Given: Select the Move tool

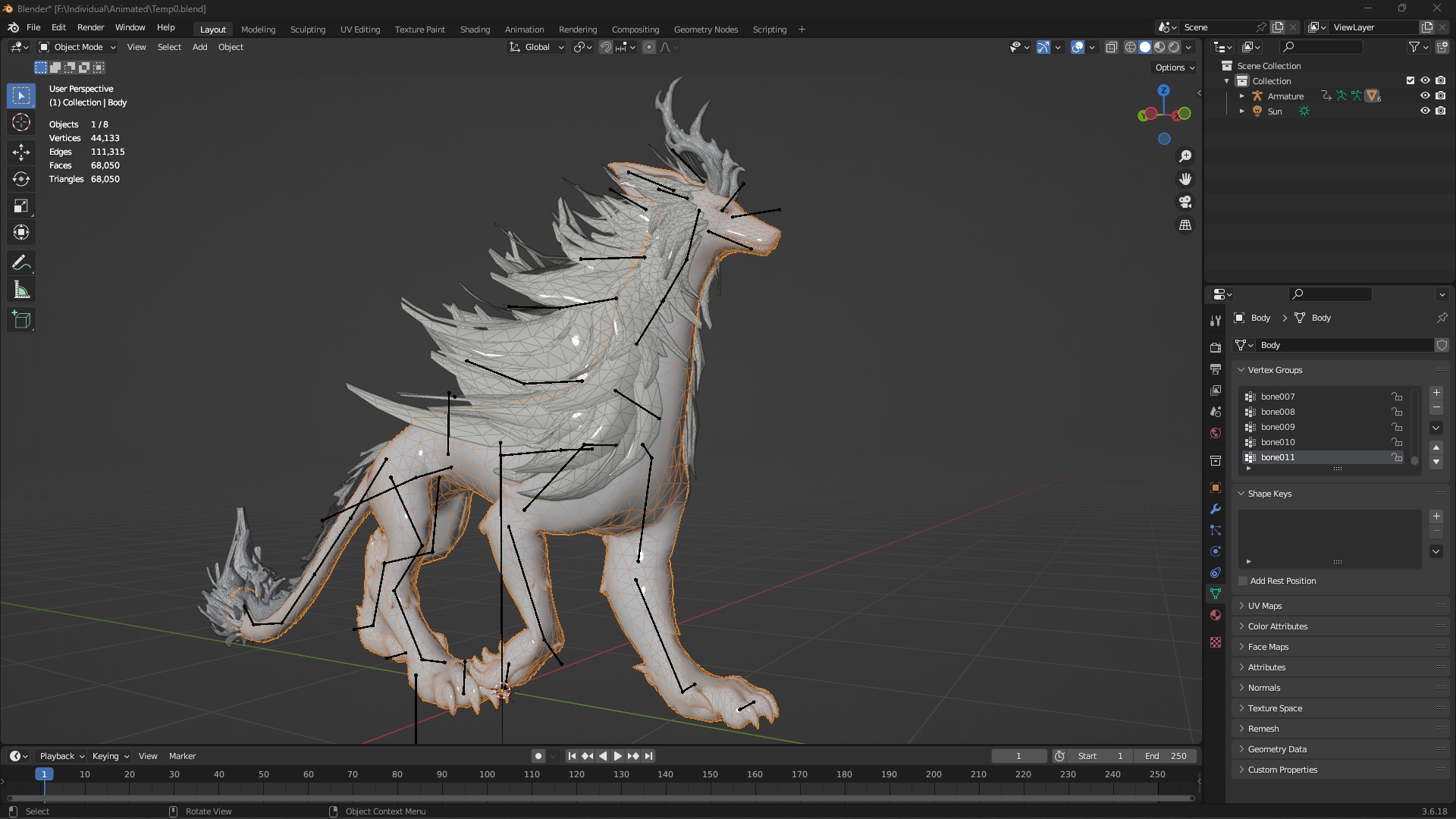Looking at the screenshot, I should pos(21,152).
